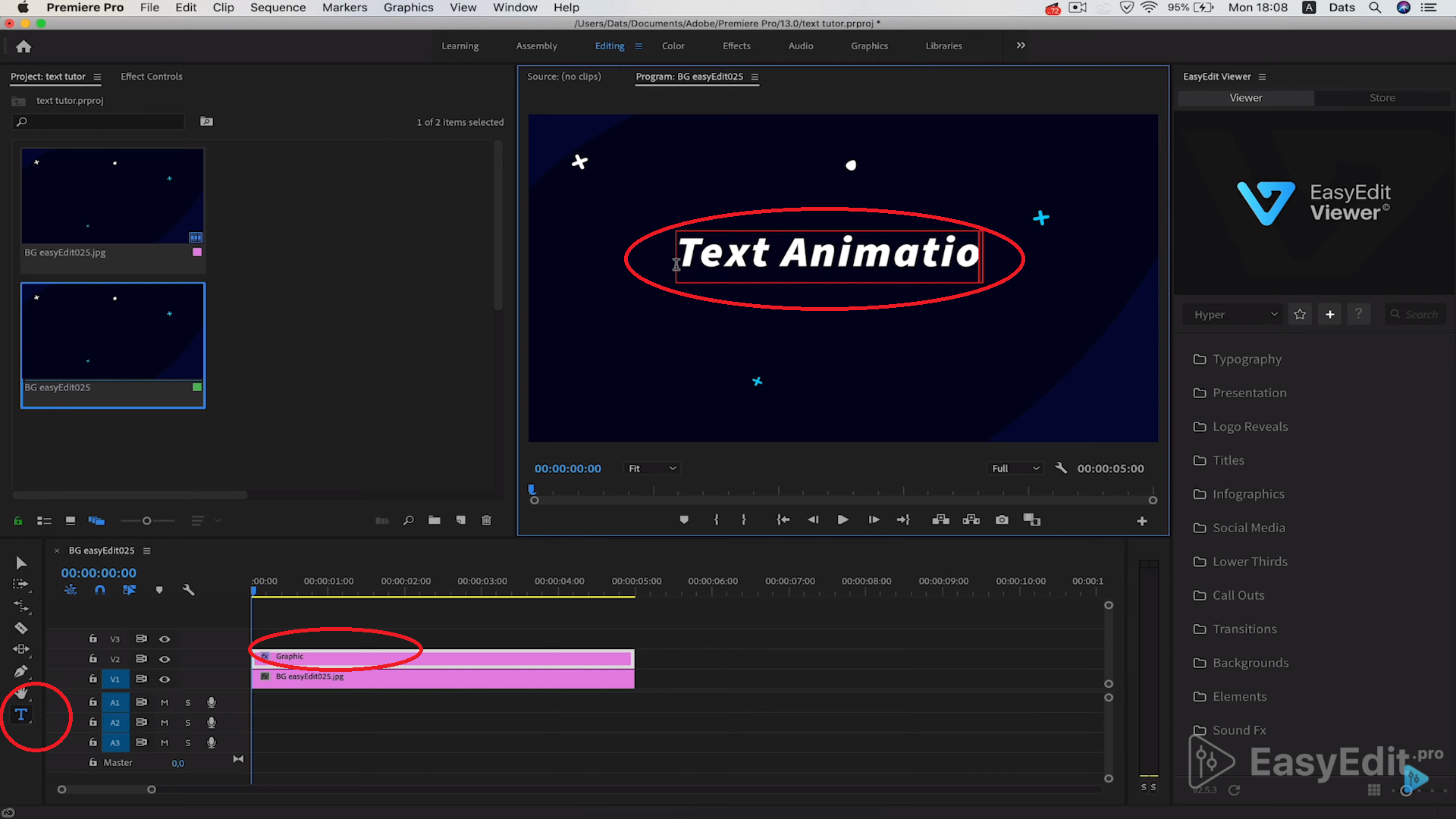Open the Fit resolution dropdown
The image size is (1456, 819).
[x=651, y=468]
